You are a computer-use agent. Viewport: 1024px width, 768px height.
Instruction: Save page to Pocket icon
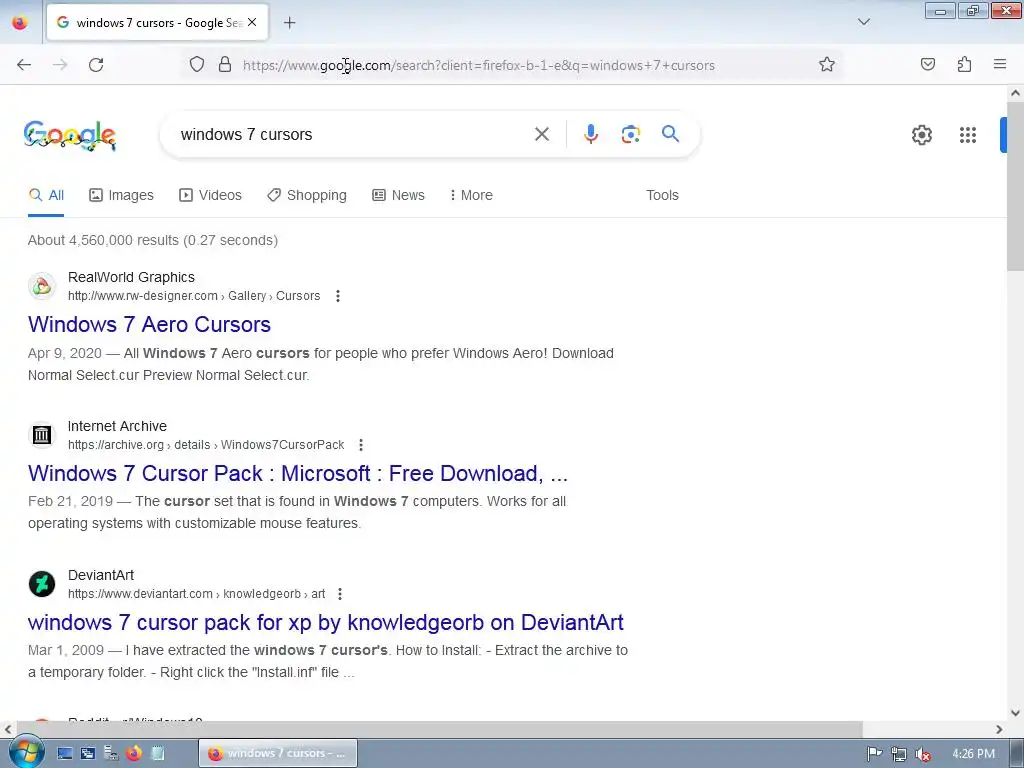pyautogui.click(x=927, y=64)
